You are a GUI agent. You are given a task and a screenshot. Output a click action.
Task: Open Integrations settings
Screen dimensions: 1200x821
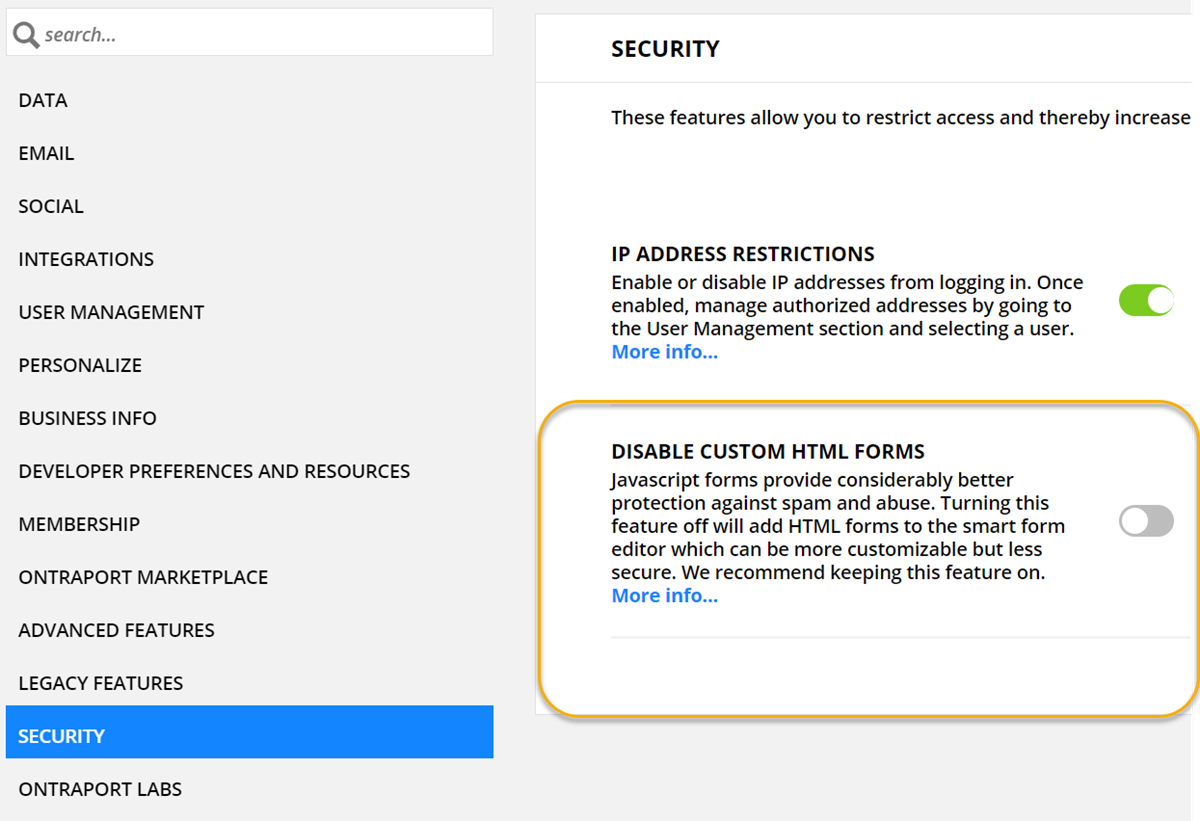(x=86, y=259)
